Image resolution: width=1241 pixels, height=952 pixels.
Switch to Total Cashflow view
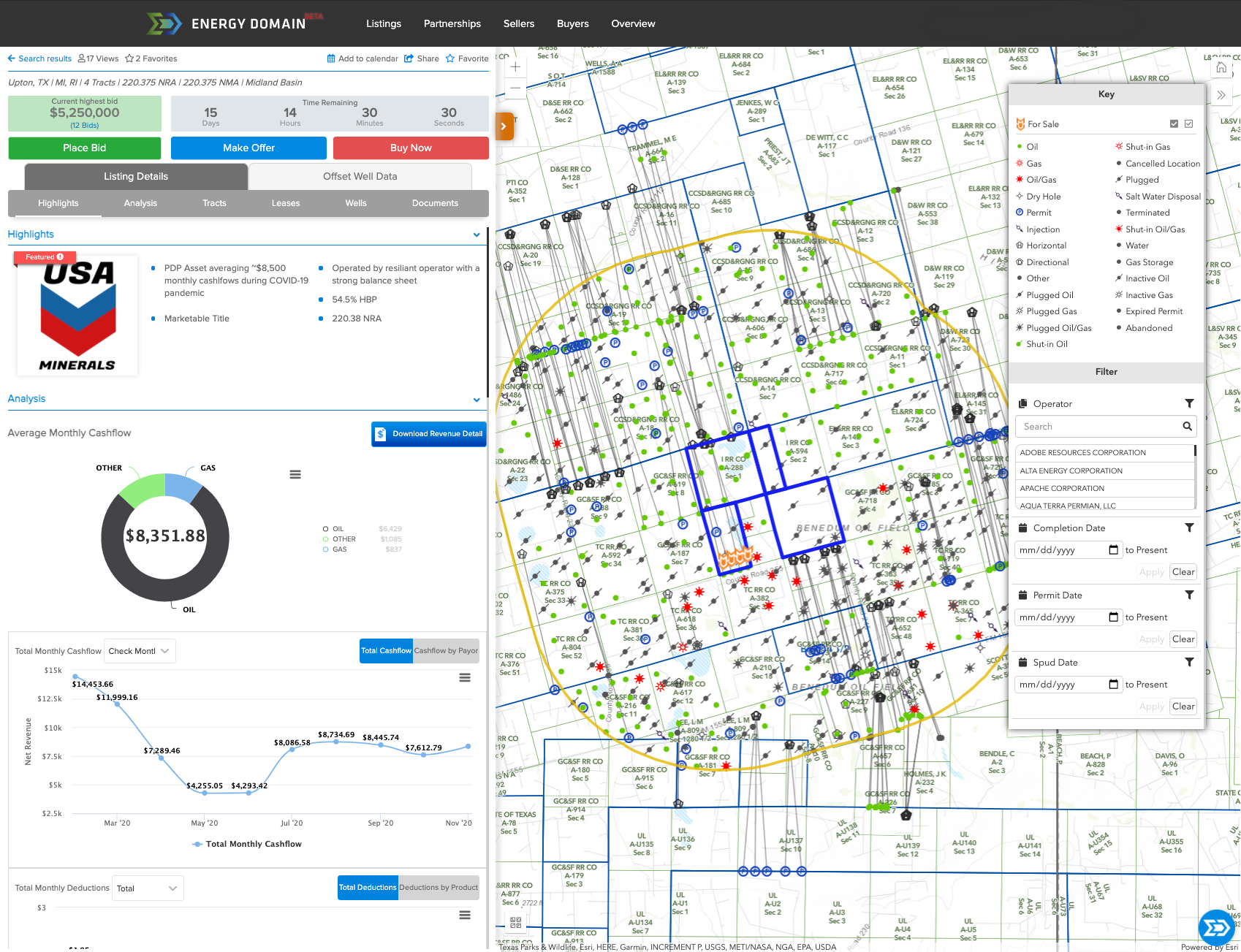[x=386, y=650]
